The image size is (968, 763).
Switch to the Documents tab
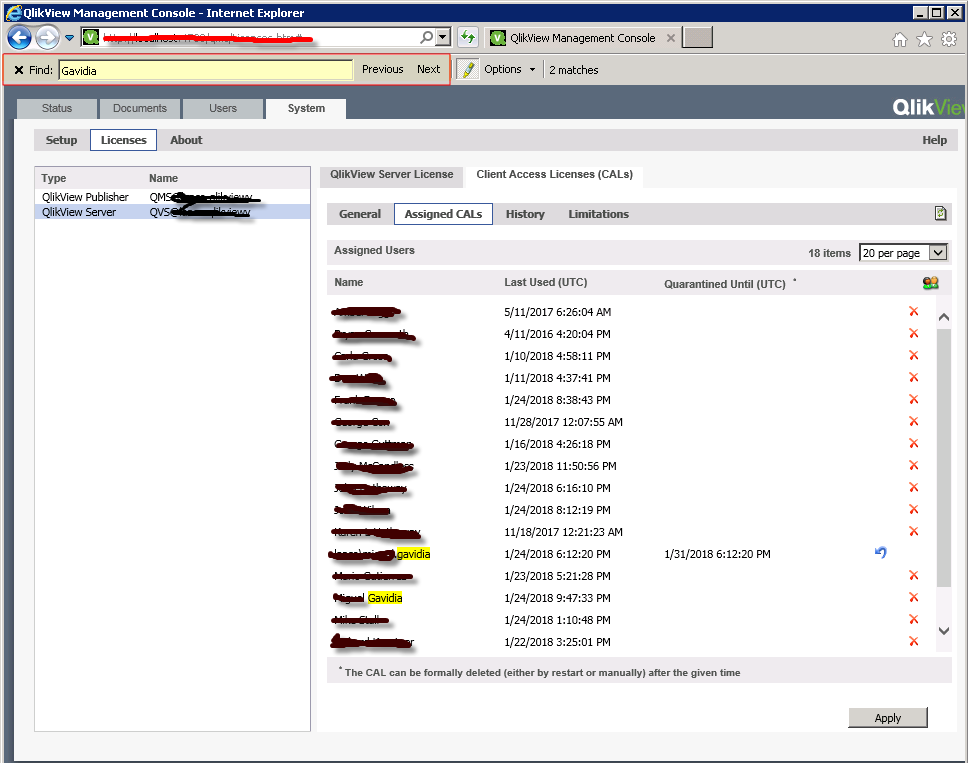140,109
